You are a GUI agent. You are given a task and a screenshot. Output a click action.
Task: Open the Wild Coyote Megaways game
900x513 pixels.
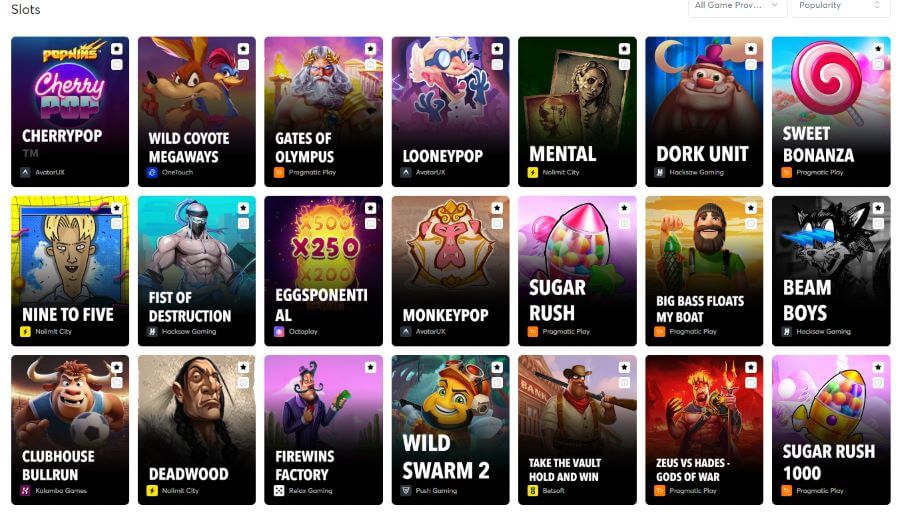tap(197, 112)
